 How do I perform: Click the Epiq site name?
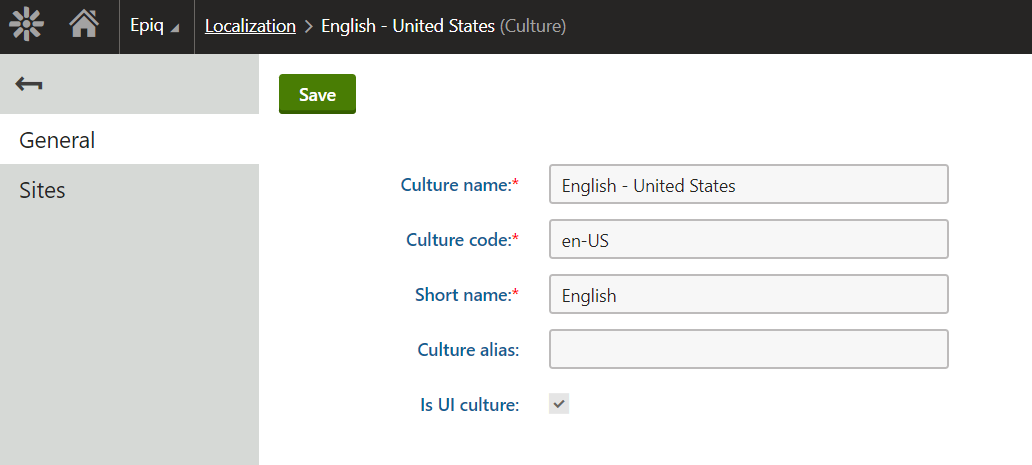[146, 26]
